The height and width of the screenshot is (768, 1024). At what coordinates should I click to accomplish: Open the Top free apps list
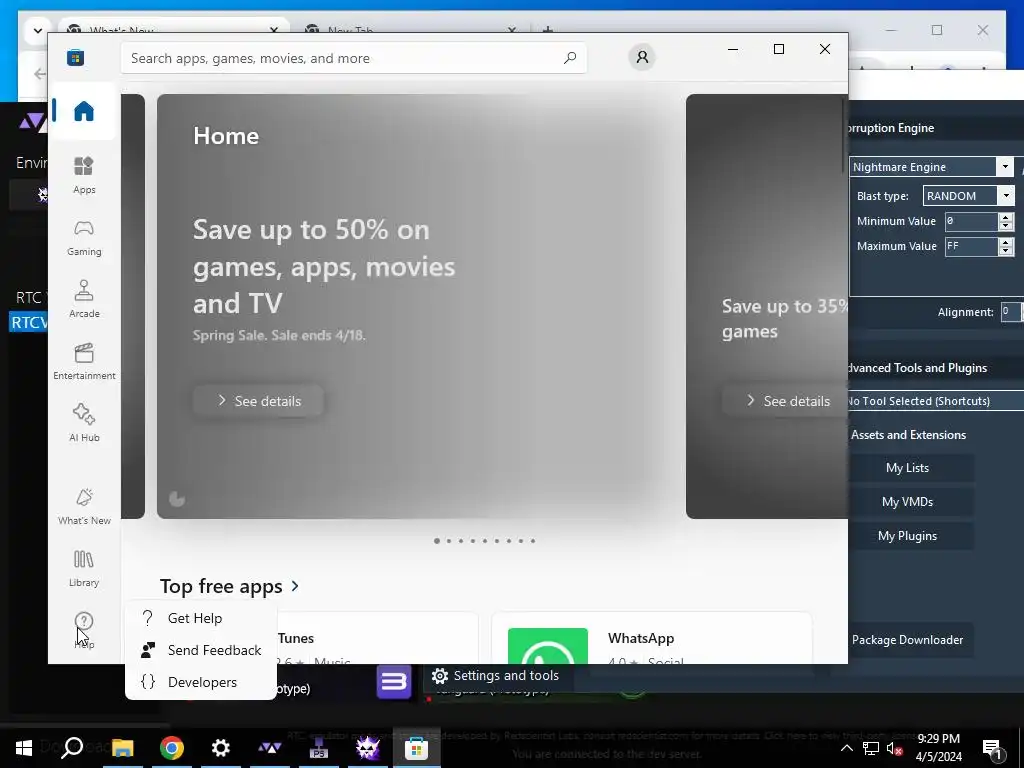[x=221, y=586]
